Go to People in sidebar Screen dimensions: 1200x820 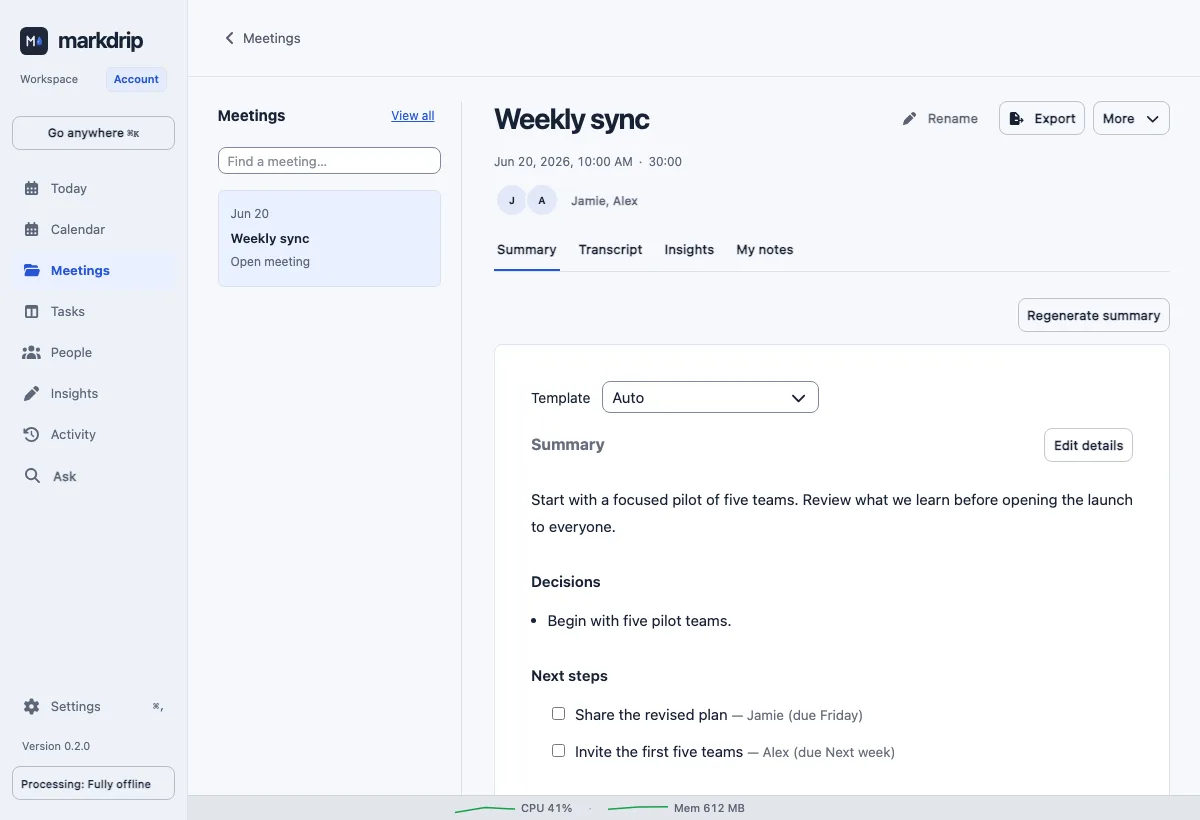(71, 352)
